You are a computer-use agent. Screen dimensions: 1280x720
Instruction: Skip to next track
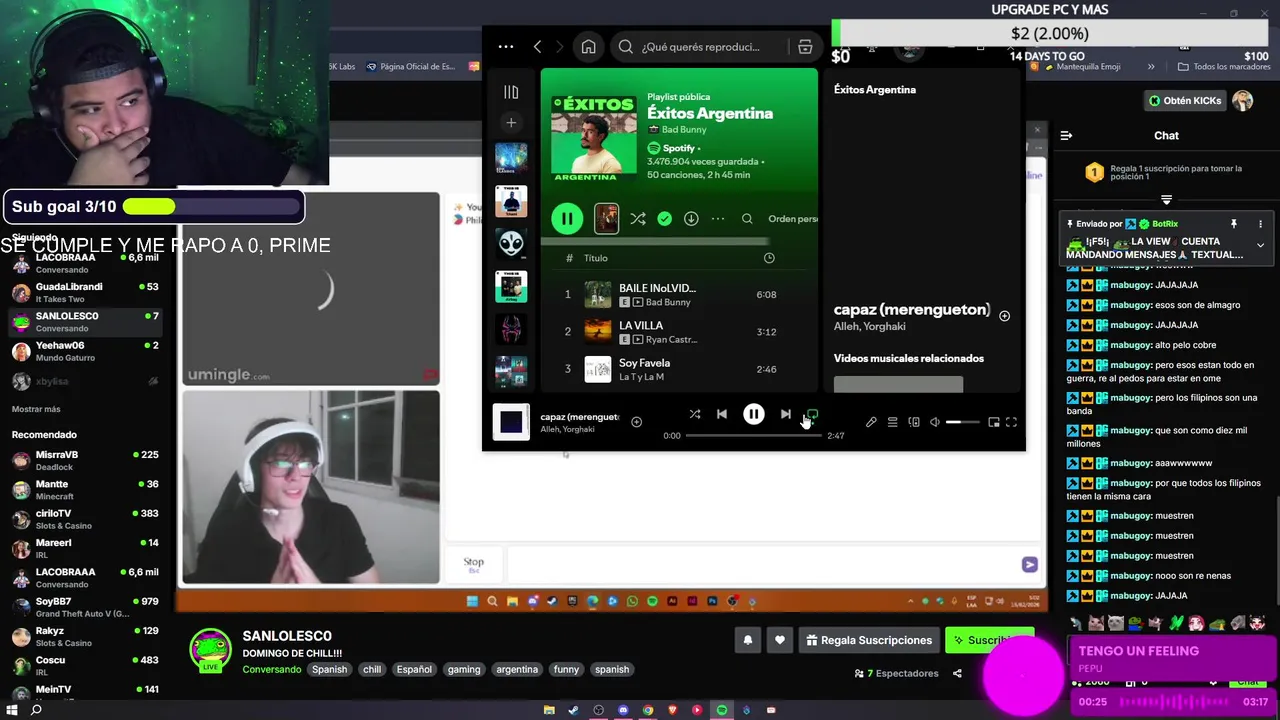[x=786, y=414]
